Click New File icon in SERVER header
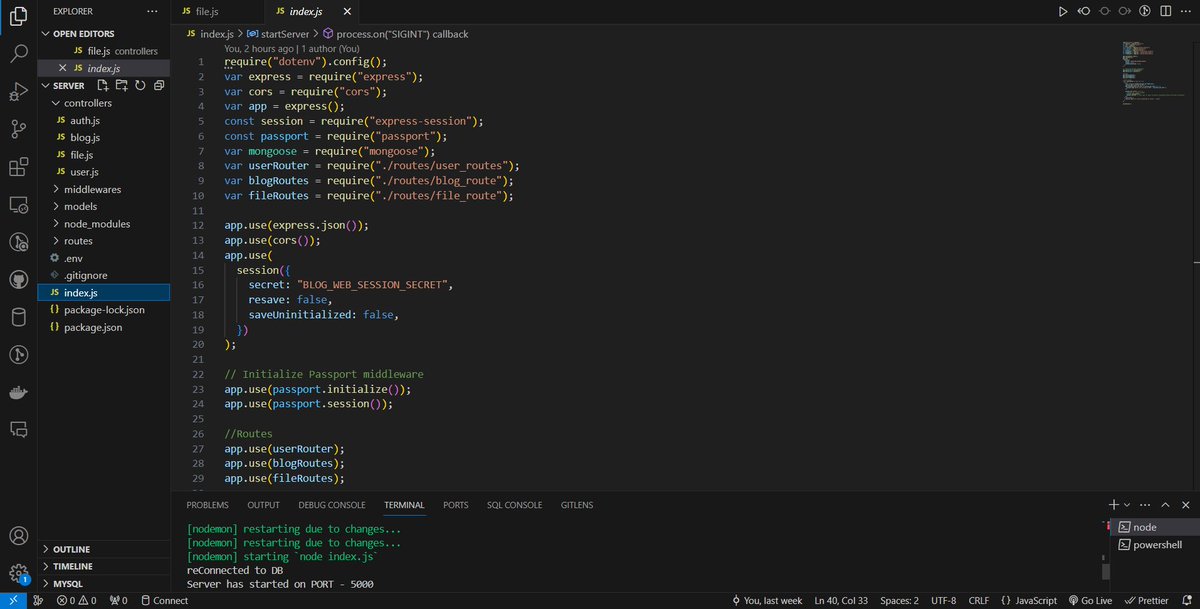 (x=103, y=86)
